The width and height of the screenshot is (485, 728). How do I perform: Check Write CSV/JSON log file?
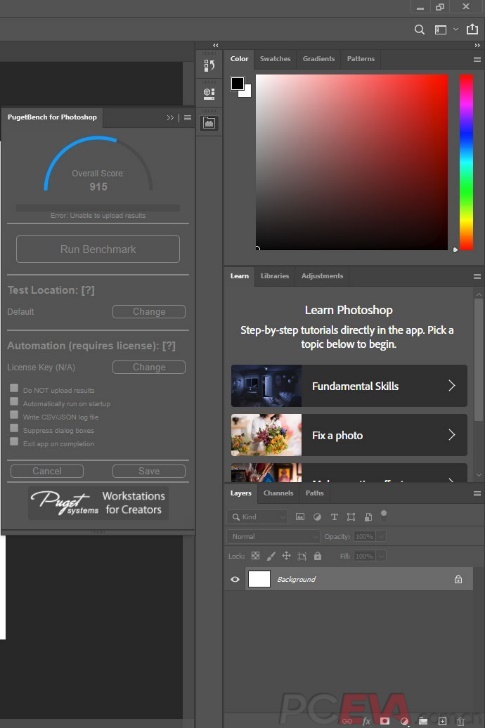(14, 415)
